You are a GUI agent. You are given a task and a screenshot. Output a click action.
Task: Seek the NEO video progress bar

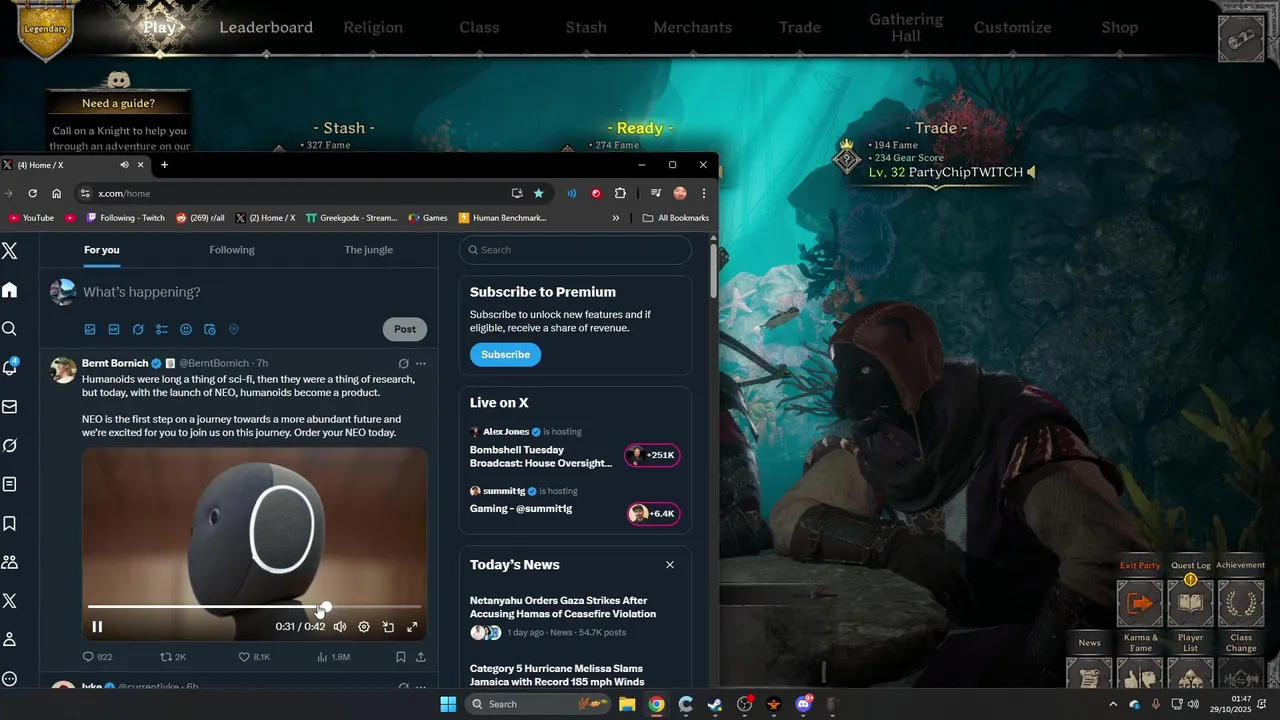click(254, 607)
